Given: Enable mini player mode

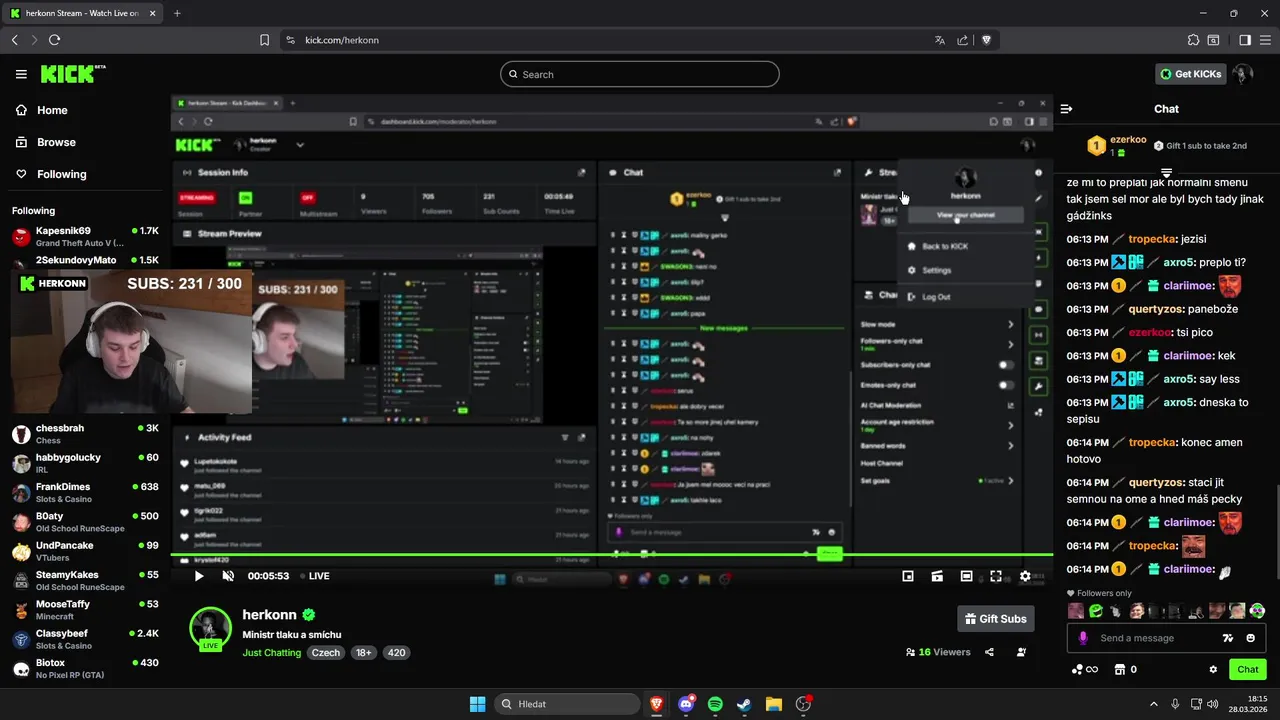Looking at the screenshot, I should pyautogui.click(x=908, y=576).
